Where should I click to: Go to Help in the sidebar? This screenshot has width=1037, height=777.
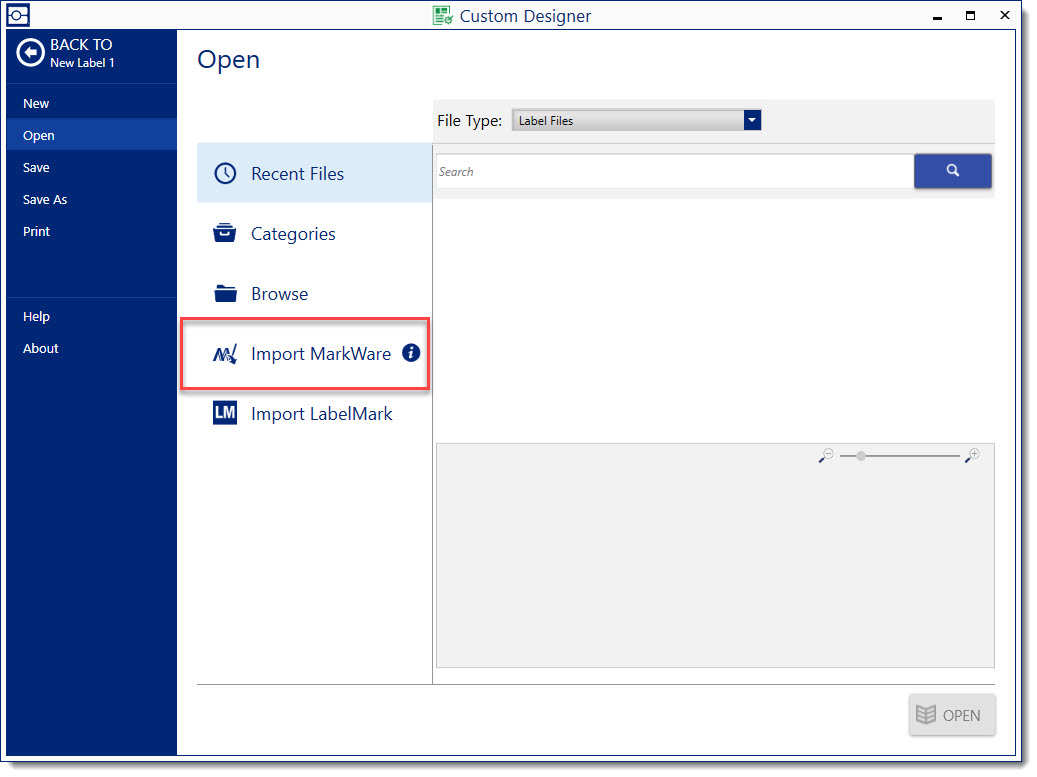tap(36, 316)
